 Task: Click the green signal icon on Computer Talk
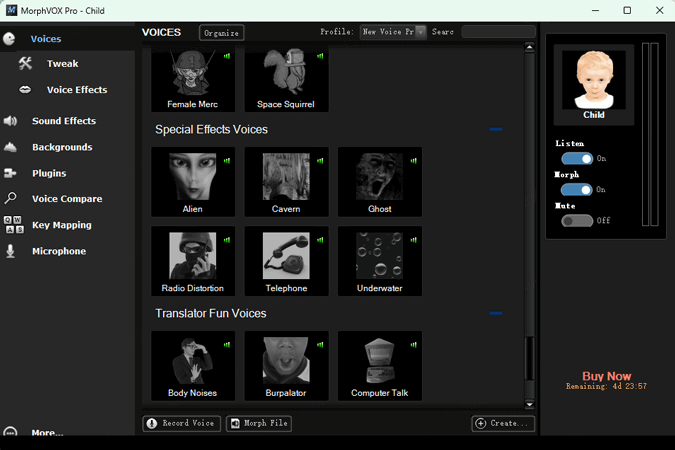coord(414,344)
